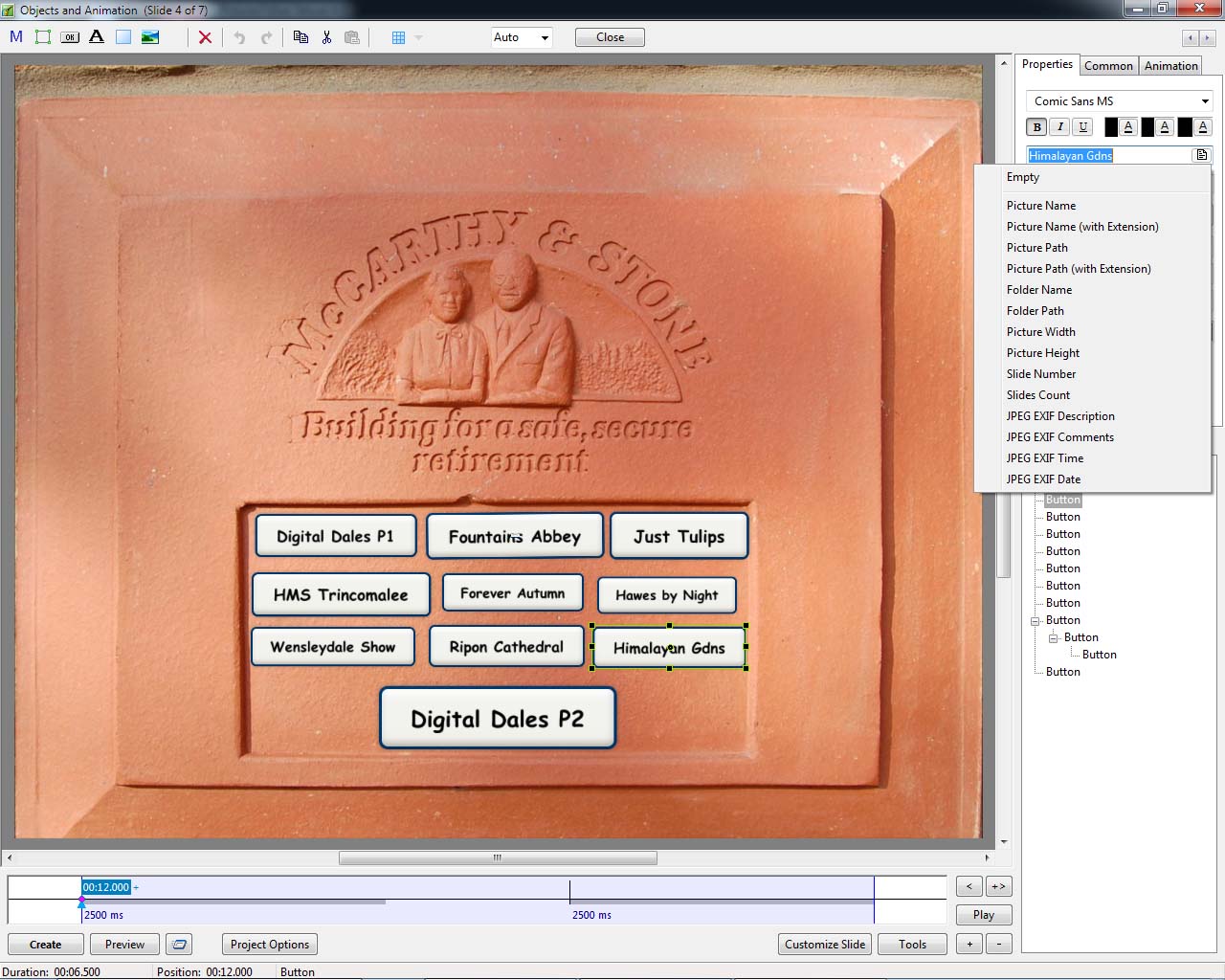Cut the selected object with scissors
The height and width of the screenshot is (980, 1225).
(326, 37)
